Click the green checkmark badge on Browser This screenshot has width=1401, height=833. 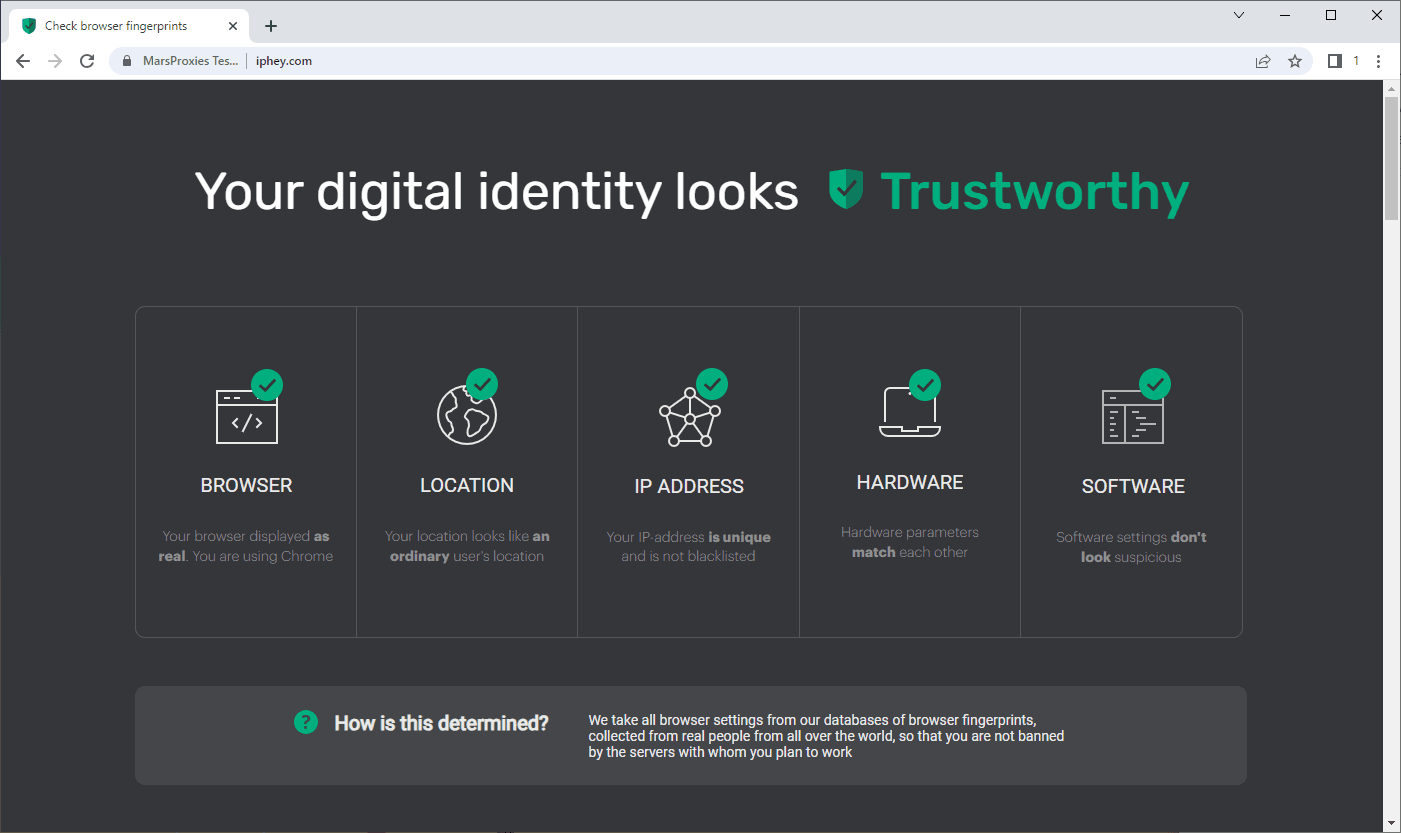[267, 384]
